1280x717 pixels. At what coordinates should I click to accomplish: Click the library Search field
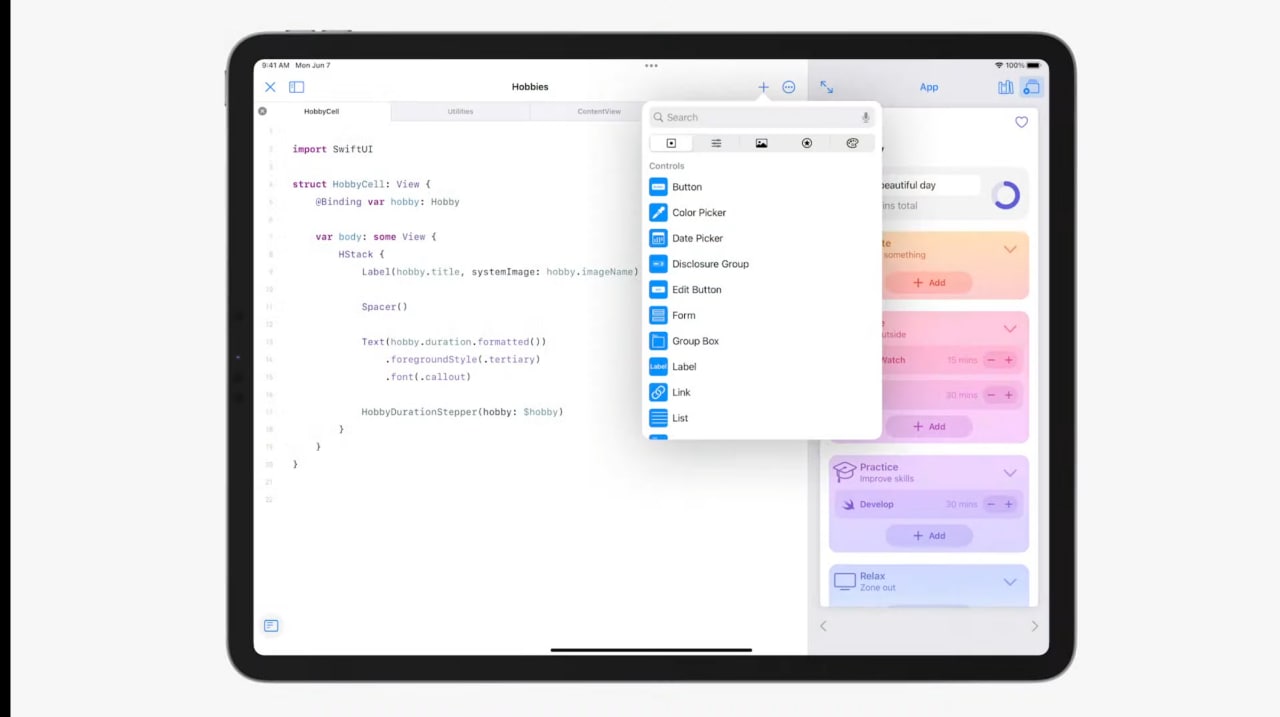762,117
